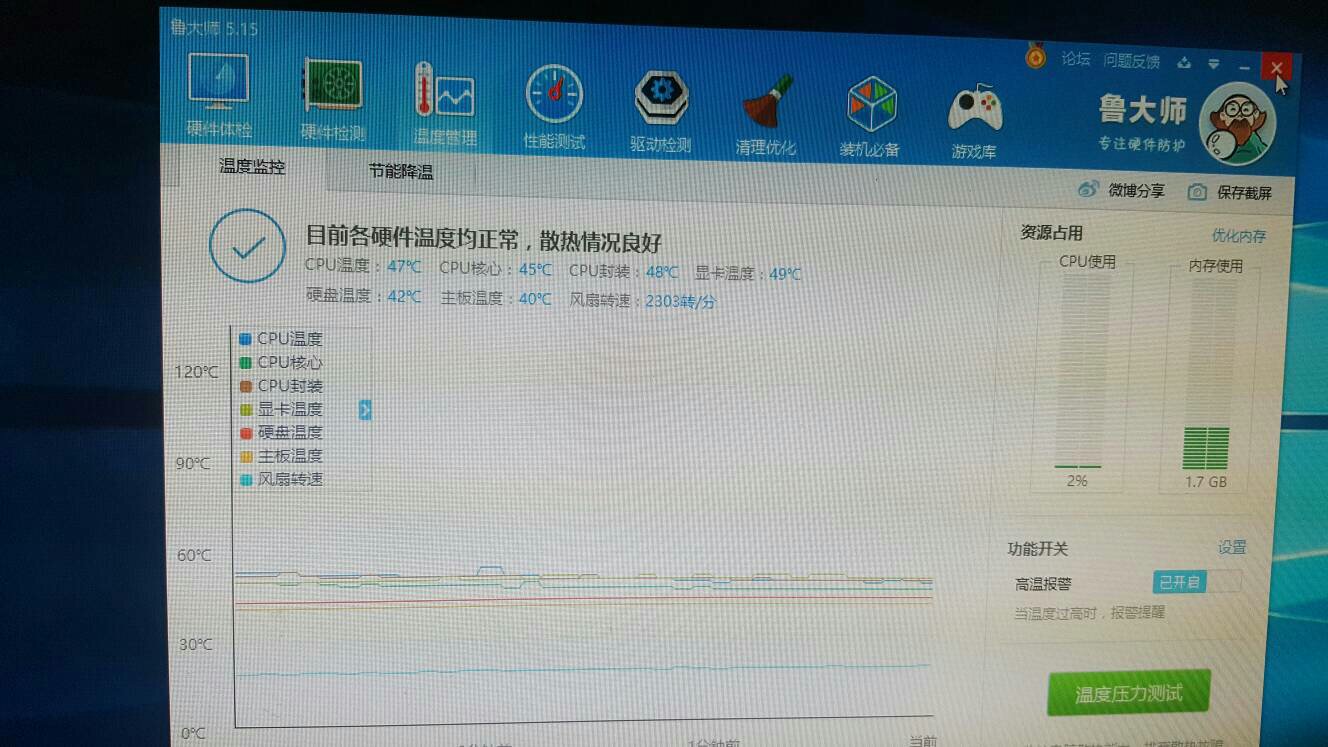
Task: Click the 清理优化 broom icon
Action: (767, 103)
